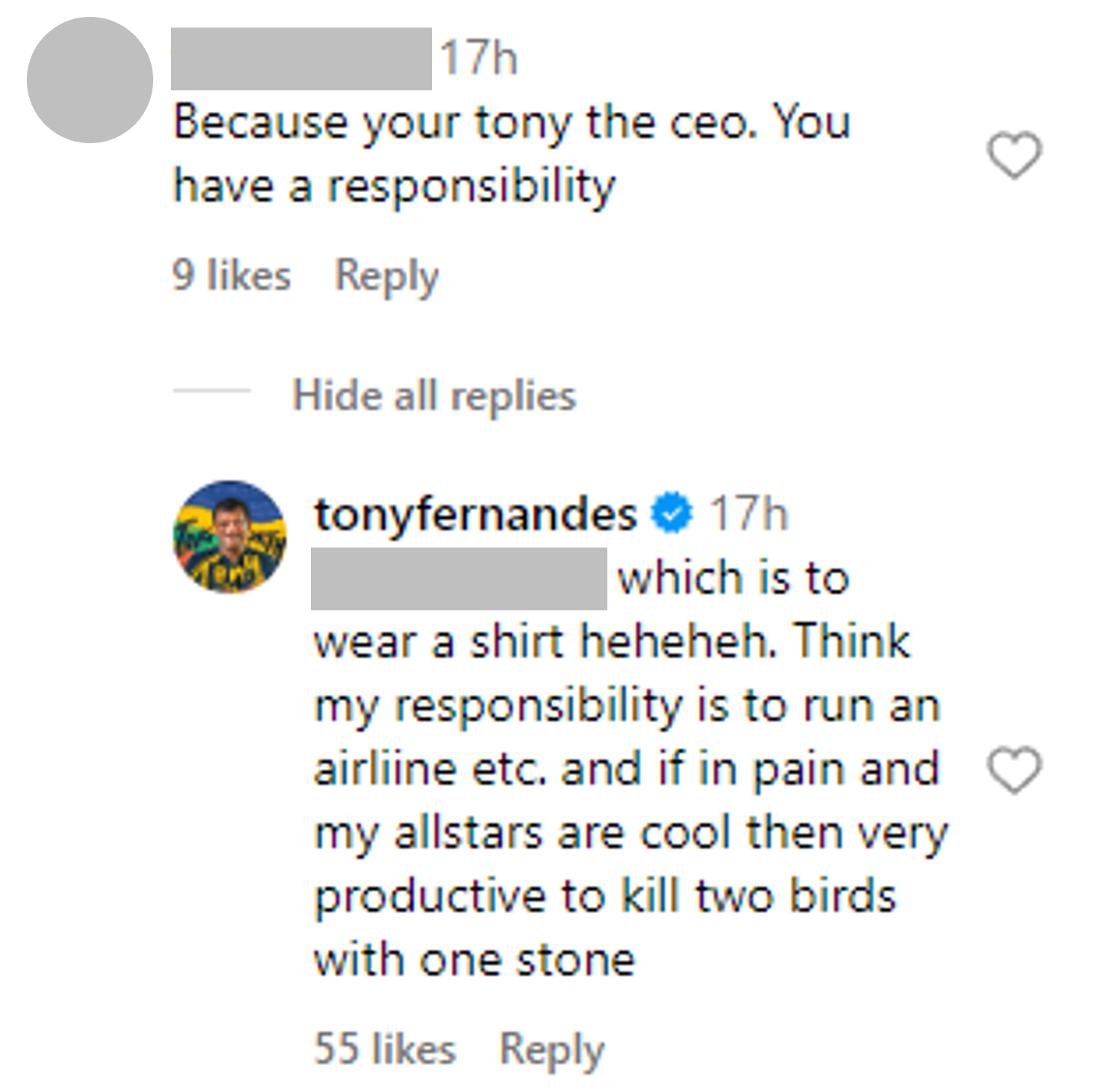Screen dimensions: 1096x1092
Task: Click the text "with one stone"
Action: click(x=475, y=960)
